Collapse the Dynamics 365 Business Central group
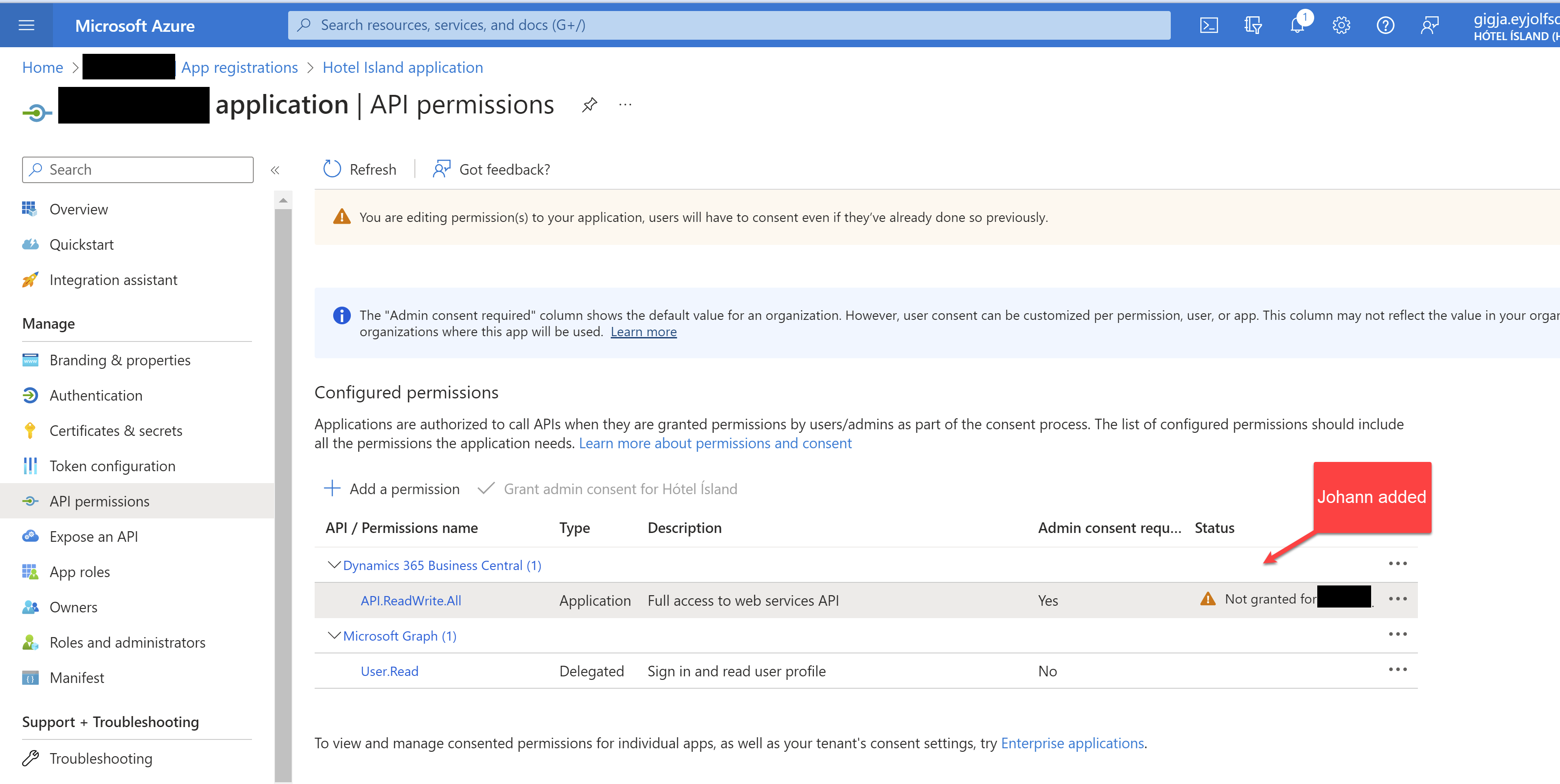 (x=334, y=565)
